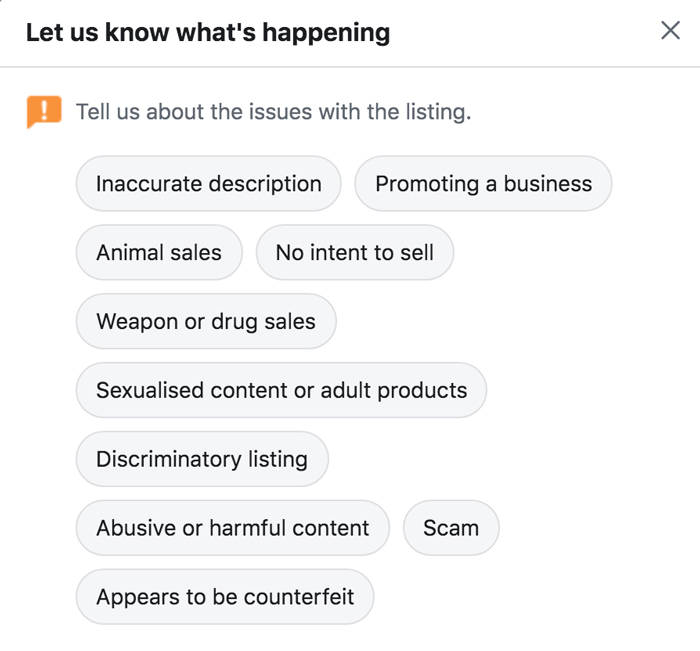Pick the Animal sales chip
This screenshot has width=700, height=651.
coord(159,253)
